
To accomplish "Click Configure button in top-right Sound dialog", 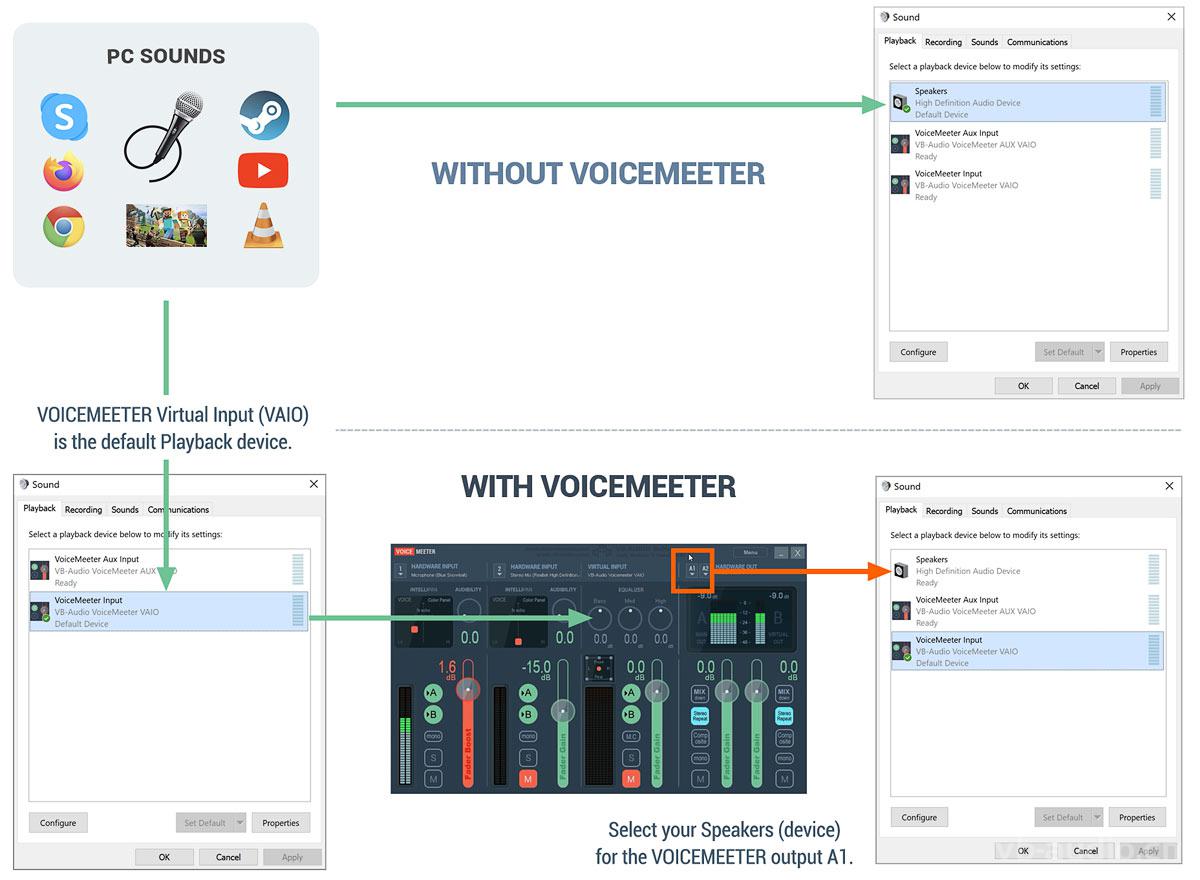I will pyautogui.click(x=918, y=352).
